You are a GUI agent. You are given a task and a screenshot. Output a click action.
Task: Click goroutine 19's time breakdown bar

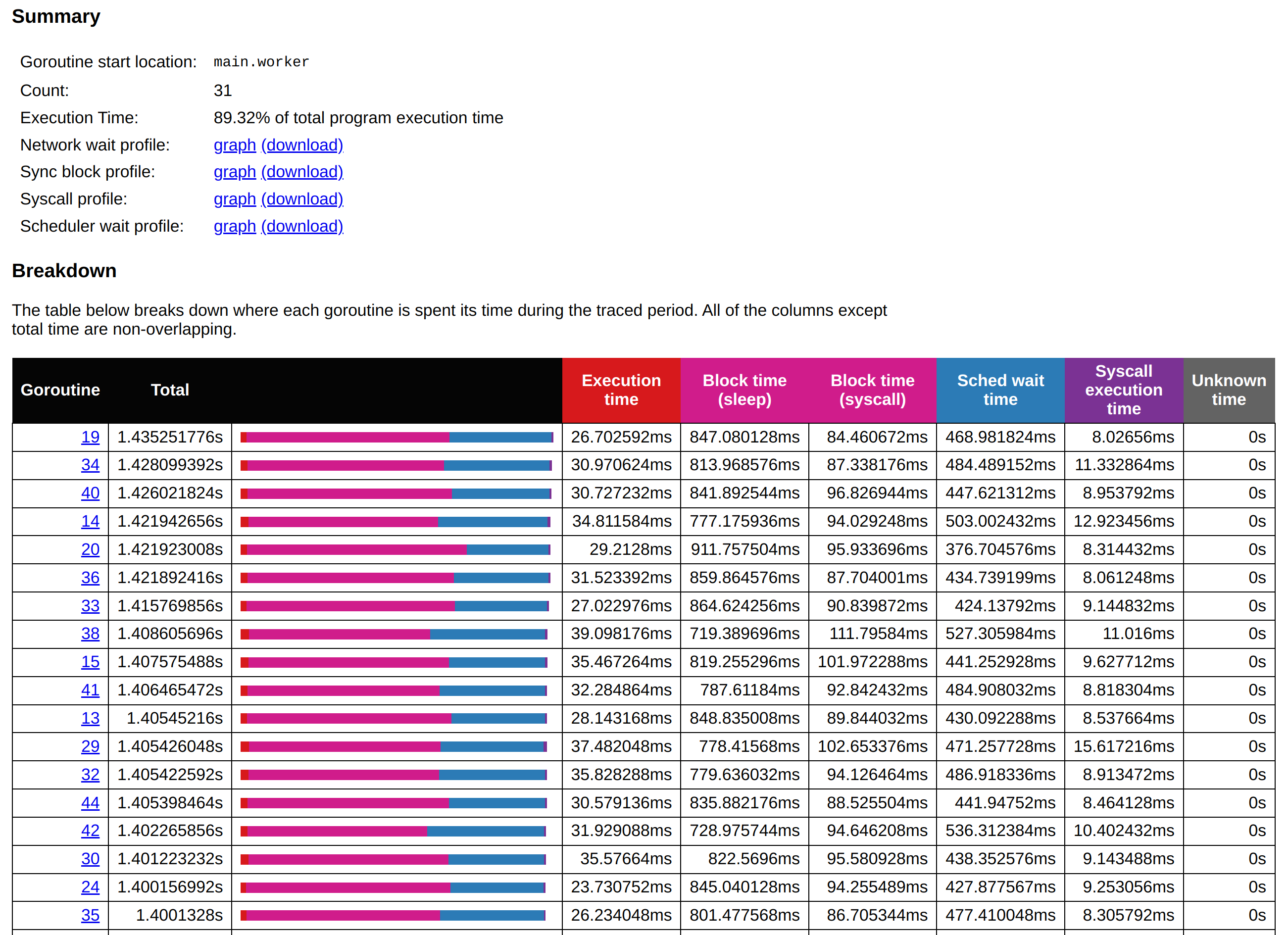pos(396,437)
